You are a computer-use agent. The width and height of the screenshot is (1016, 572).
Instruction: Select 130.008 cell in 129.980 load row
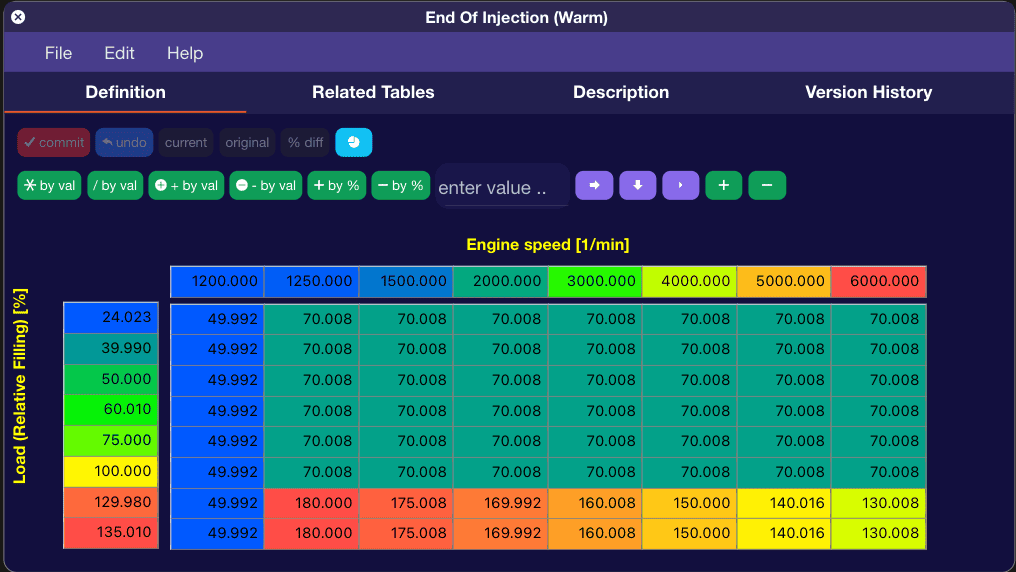click(x=879, y=503)
